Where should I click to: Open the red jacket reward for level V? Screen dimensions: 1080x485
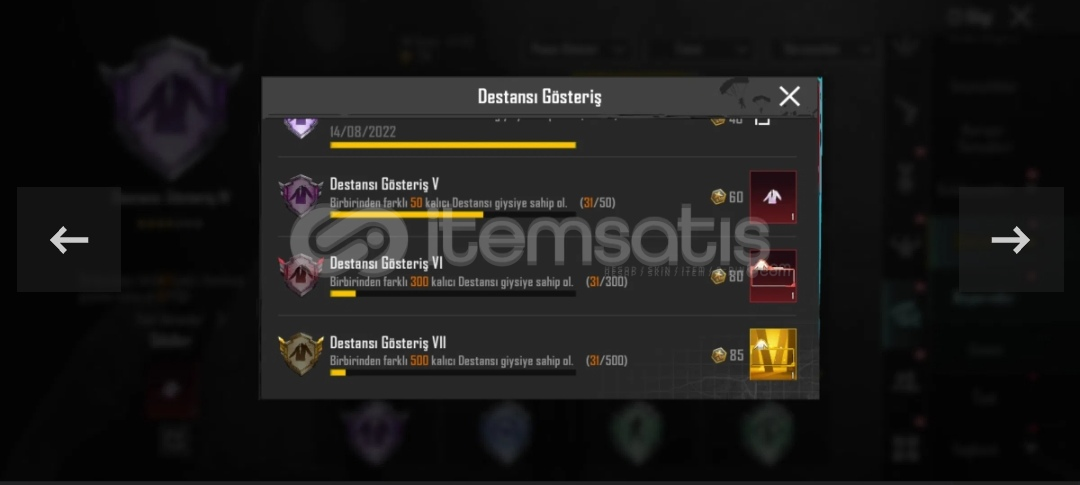[773, 197]
